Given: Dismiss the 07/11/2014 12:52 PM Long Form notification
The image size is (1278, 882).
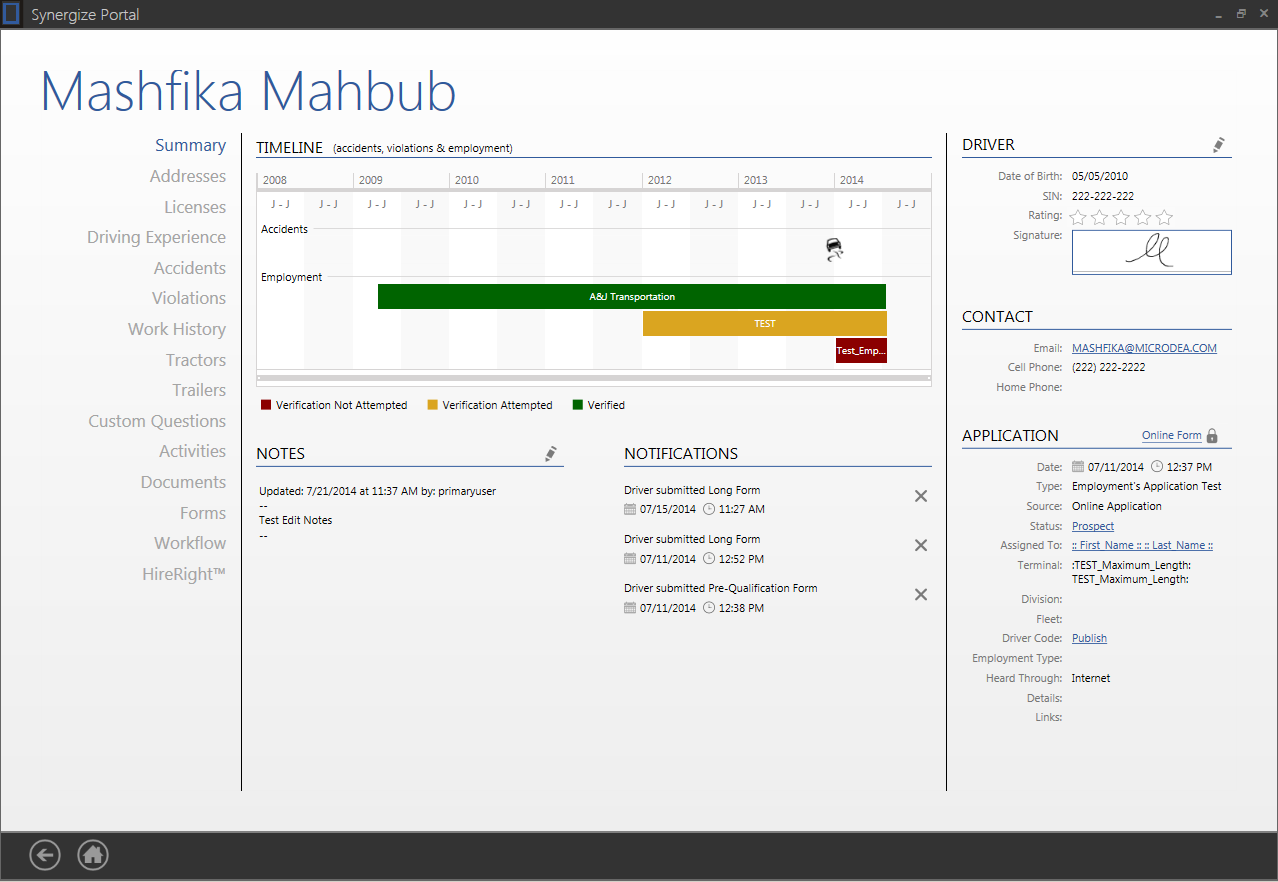Looking at the screenshot, I should [x=921, y=545].
